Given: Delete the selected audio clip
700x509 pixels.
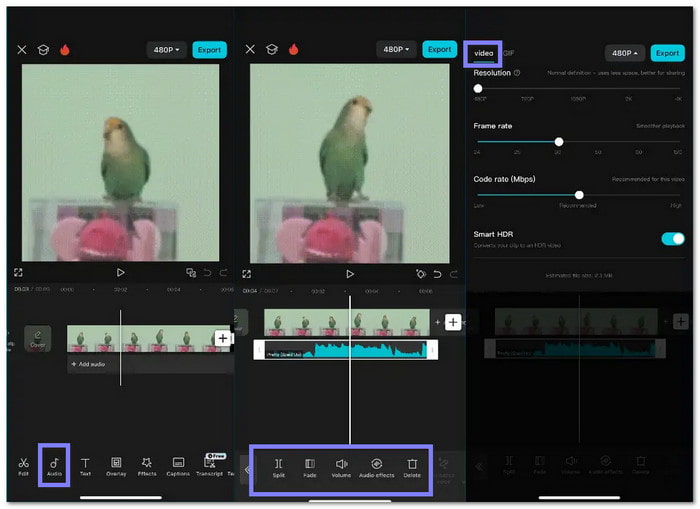Looking at the screenshot, I should click(x=412, y=468).
